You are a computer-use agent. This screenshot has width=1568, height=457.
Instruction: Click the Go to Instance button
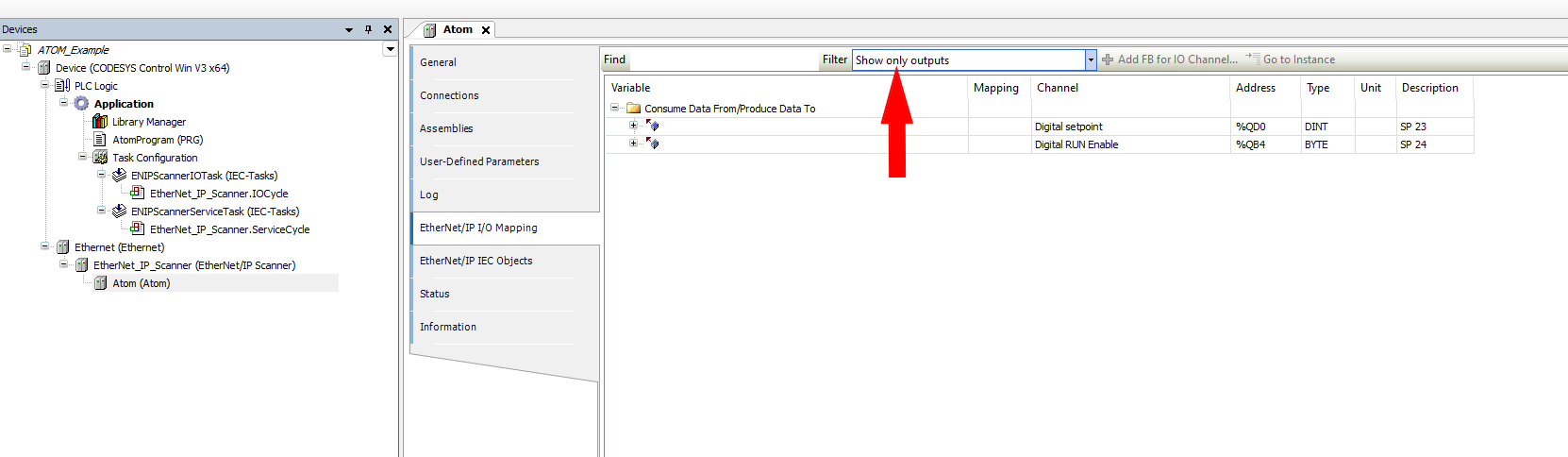coord(1291,59)
